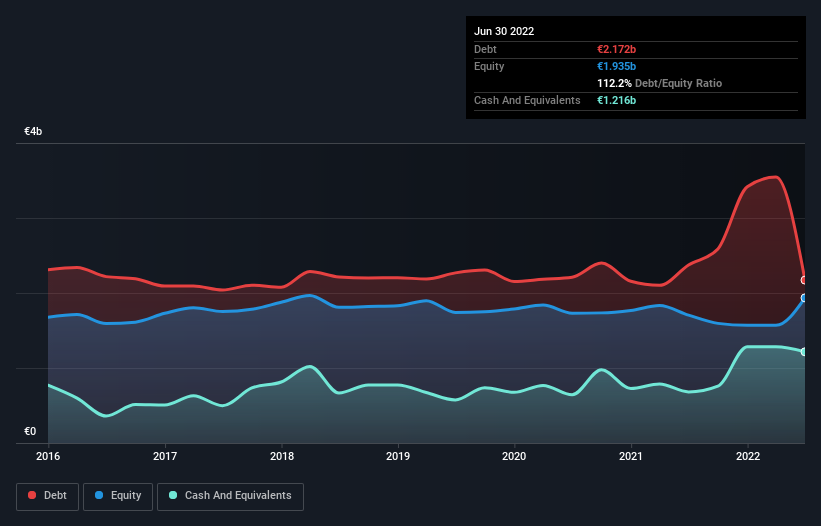Screen dimensions: 821x526
Task: Select the Equity endpoint marker on the blue line
Action: [x=804, y=298]
